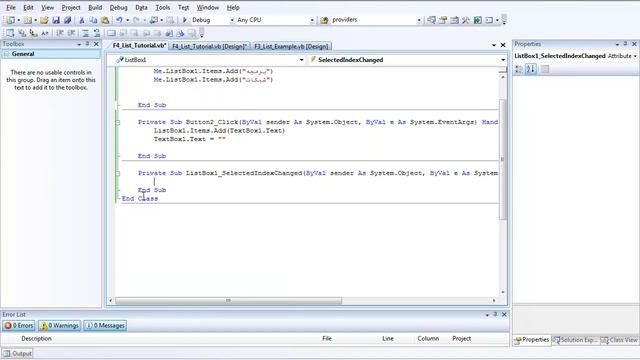Screen dimensions: 640x360
Task: Open the Undo history dropdown arrow
Action: 127,20
